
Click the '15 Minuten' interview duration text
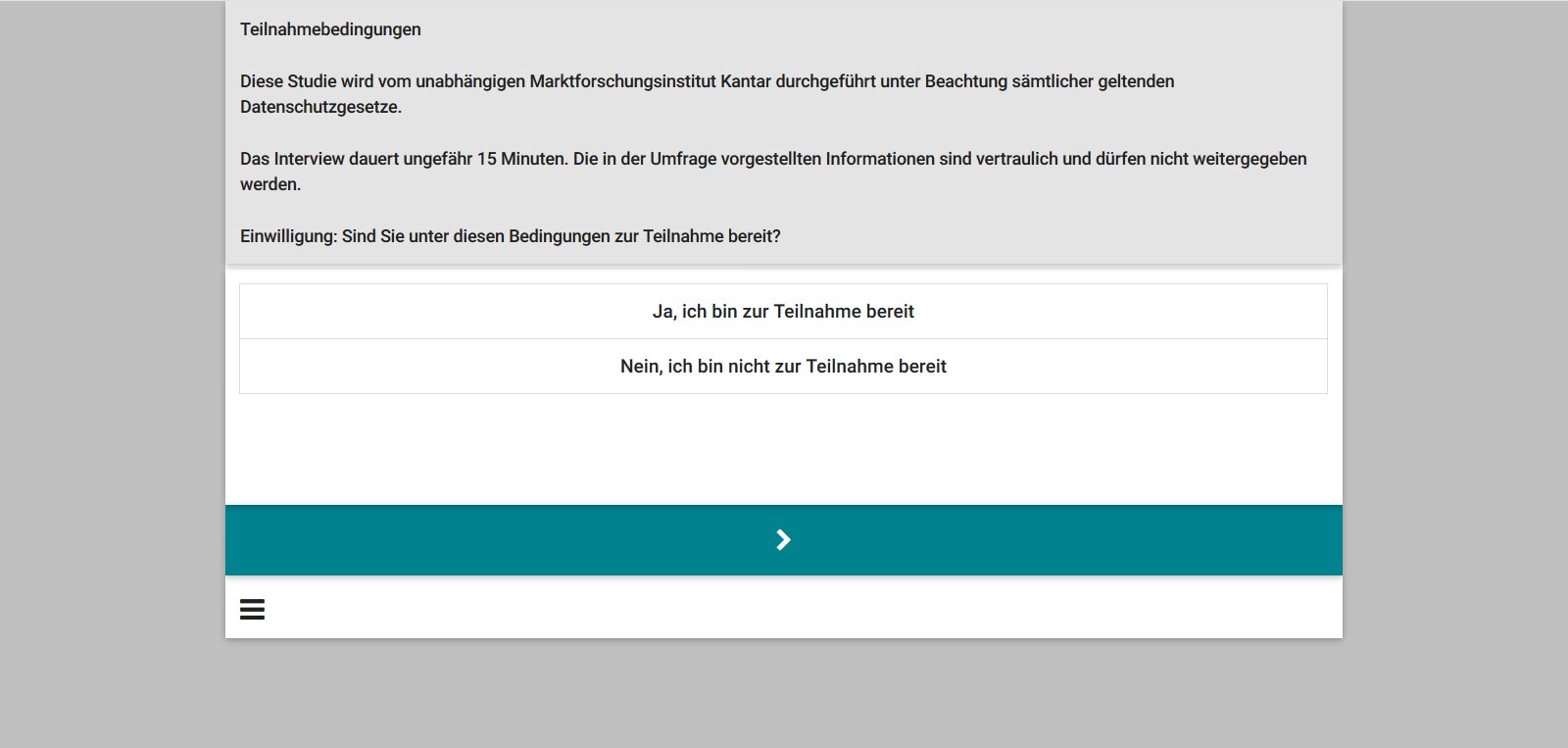tap(521, 159)
